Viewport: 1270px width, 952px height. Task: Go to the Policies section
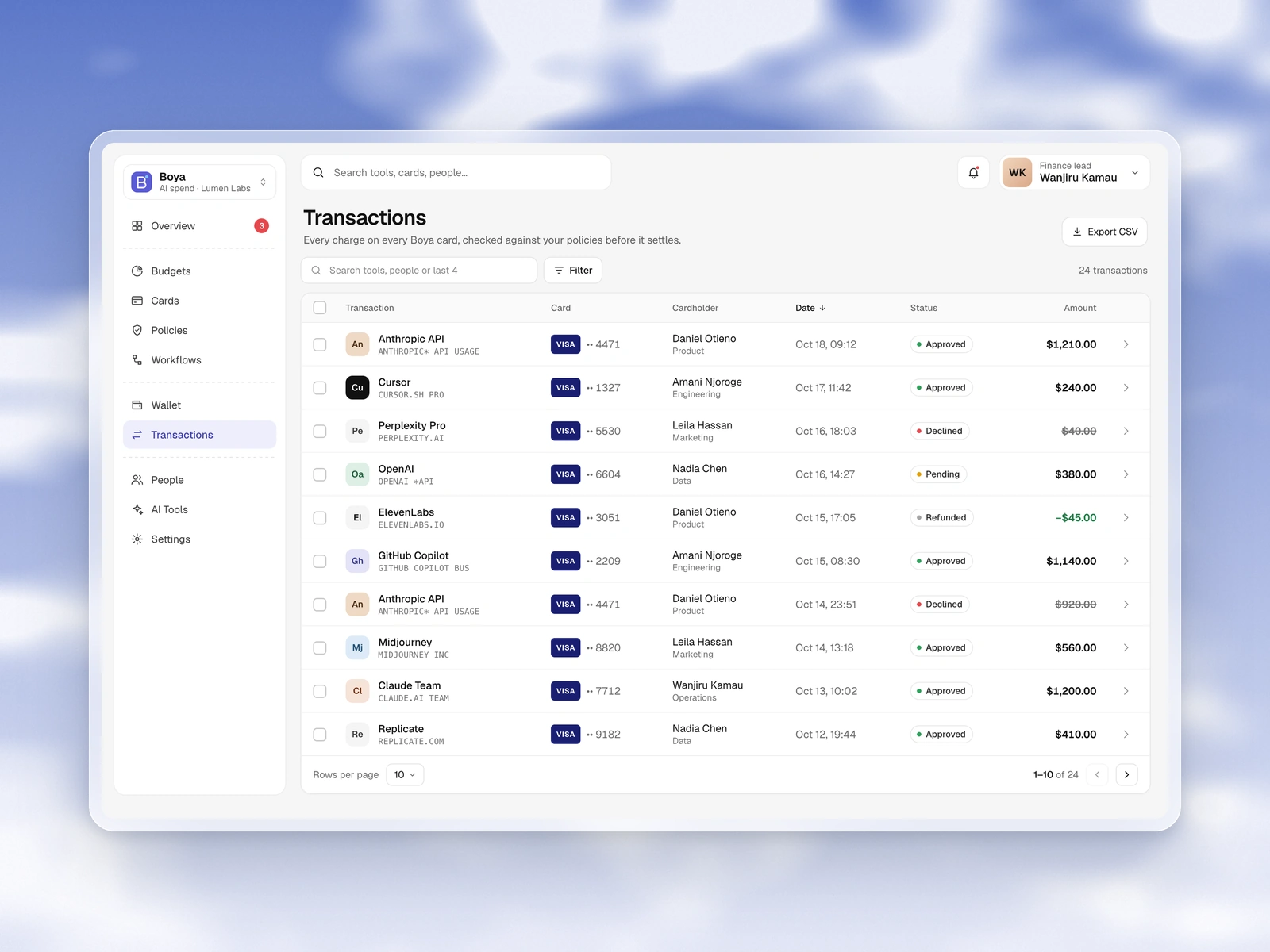(x=200, y=330)
